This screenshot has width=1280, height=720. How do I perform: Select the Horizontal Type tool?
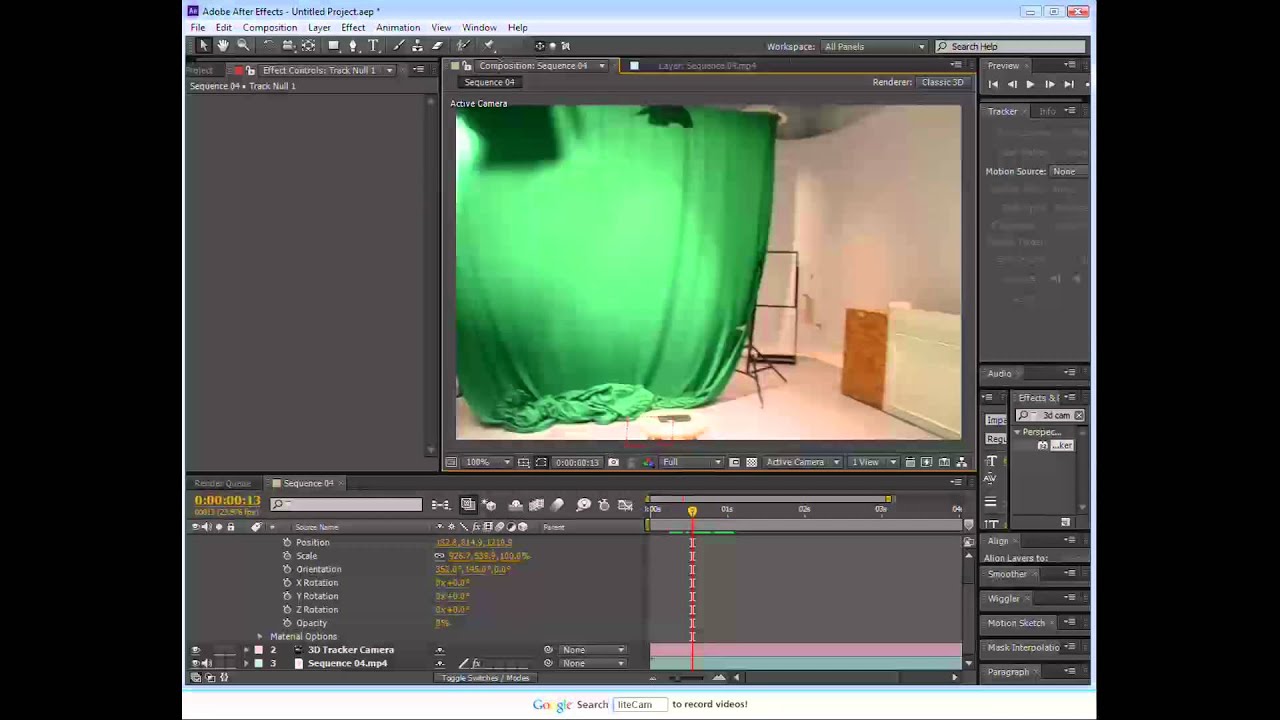373,46
